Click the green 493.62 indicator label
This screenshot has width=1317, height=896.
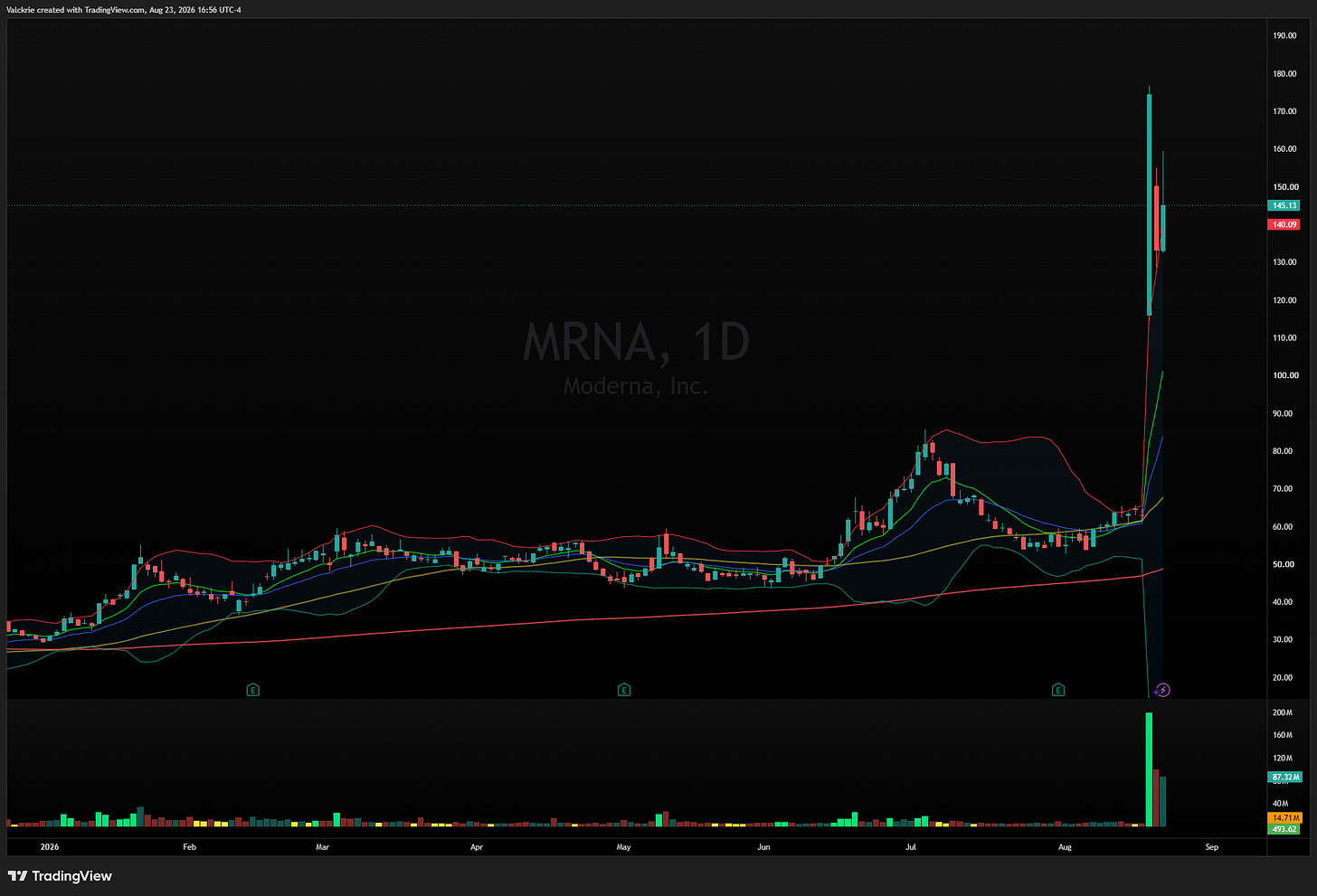click(x=1284, y=828)
